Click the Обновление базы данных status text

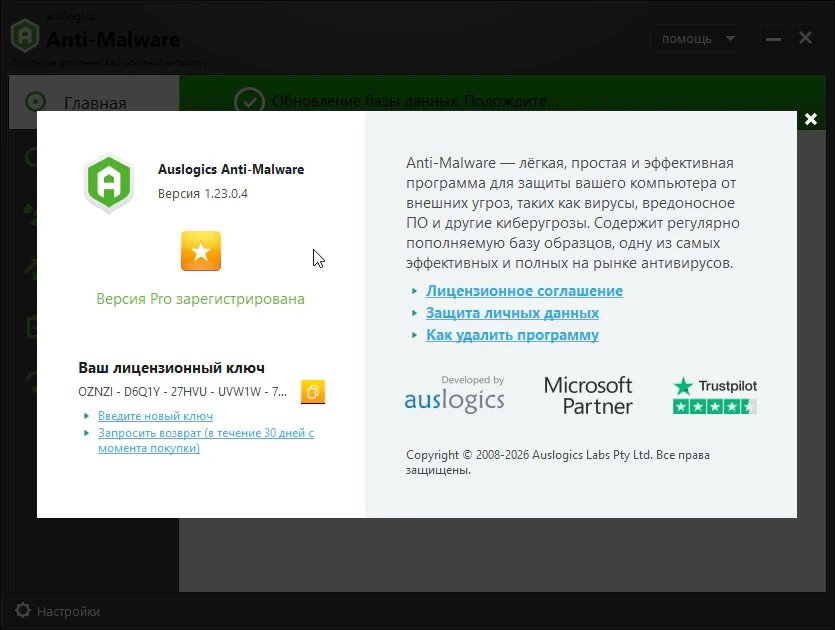click(x=415, y=101)
